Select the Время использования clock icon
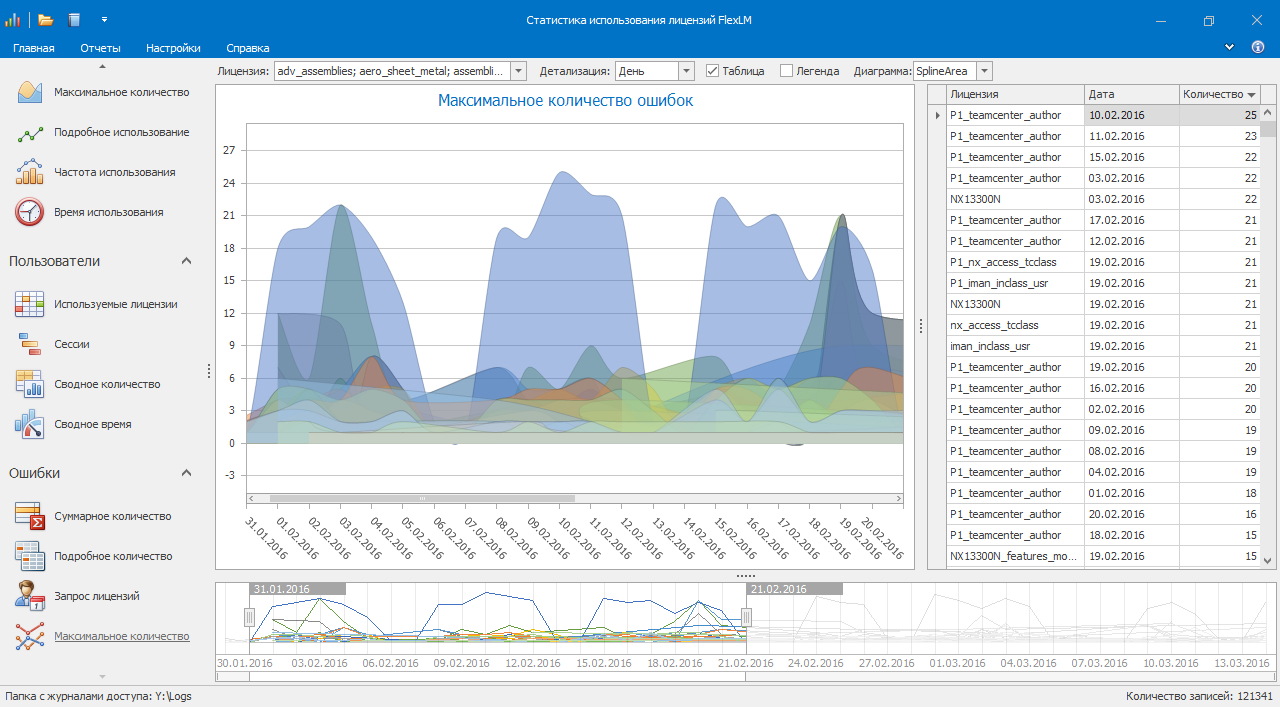Viewport: 1280px width, 707px height. coord(30,212)
